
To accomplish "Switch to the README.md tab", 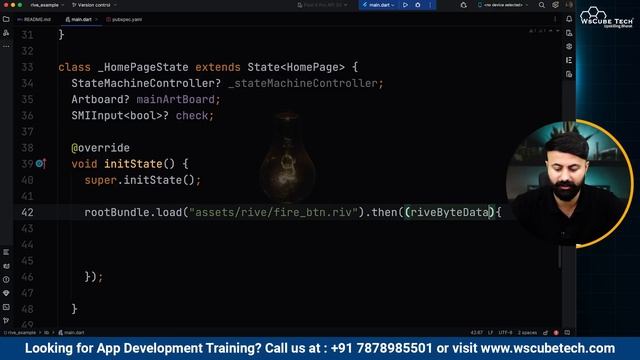I will pyautogui.click(x=34, y=19).
